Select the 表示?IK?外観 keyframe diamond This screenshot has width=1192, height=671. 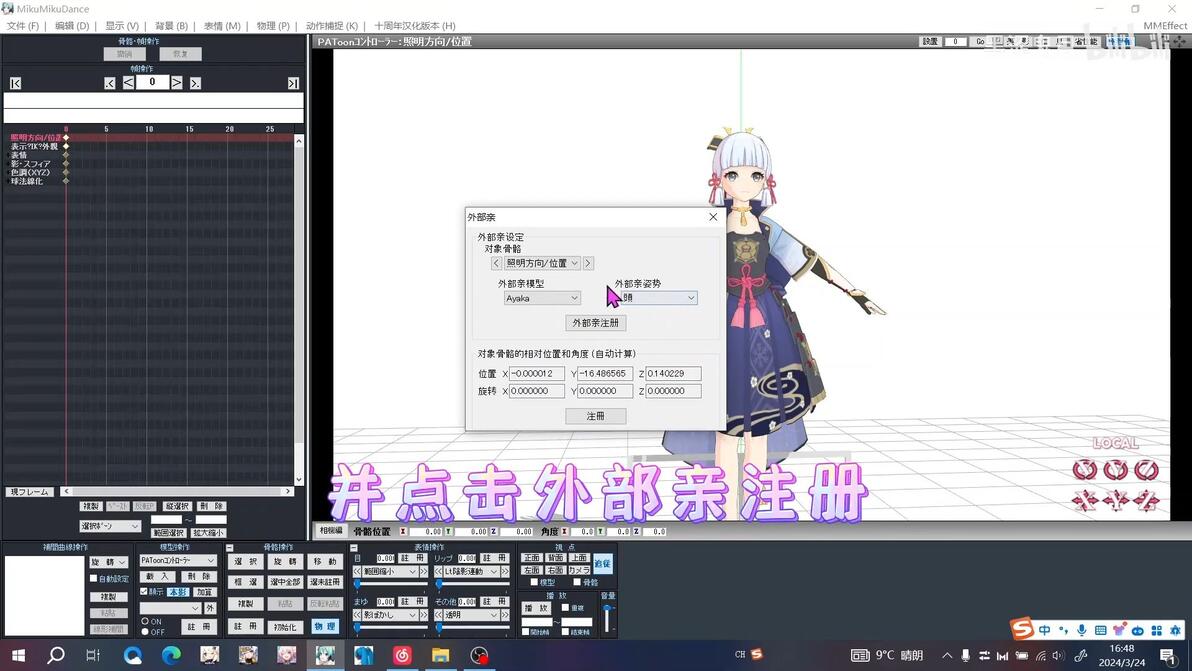tap(66, 146)
